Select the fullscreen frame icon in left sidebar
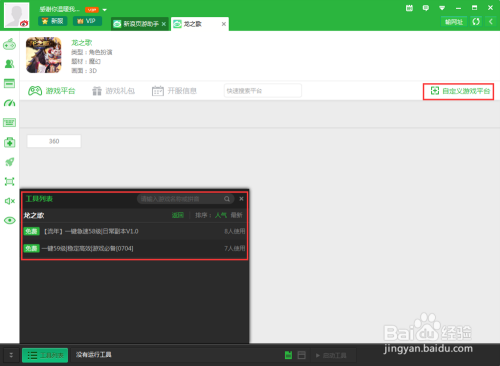Image resolution: width=500 pixels, height=366 pixels. coord(9,181)
